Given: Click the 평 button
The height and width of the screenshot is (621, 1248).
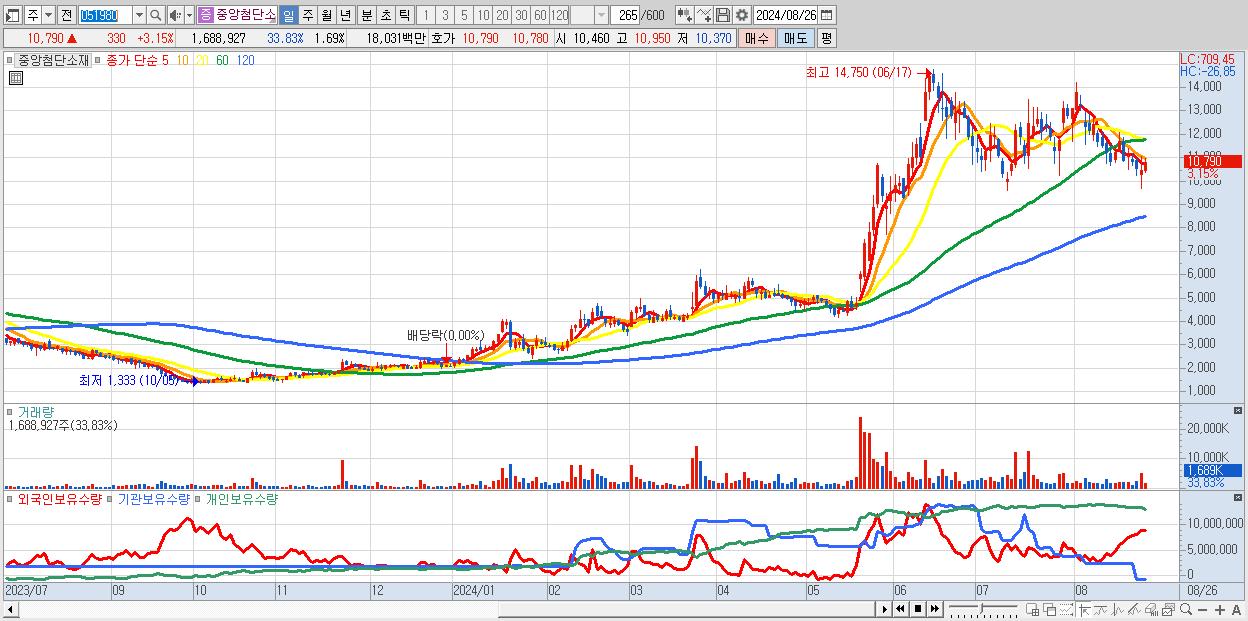Looking at the screenshot, I should [826, 38].
